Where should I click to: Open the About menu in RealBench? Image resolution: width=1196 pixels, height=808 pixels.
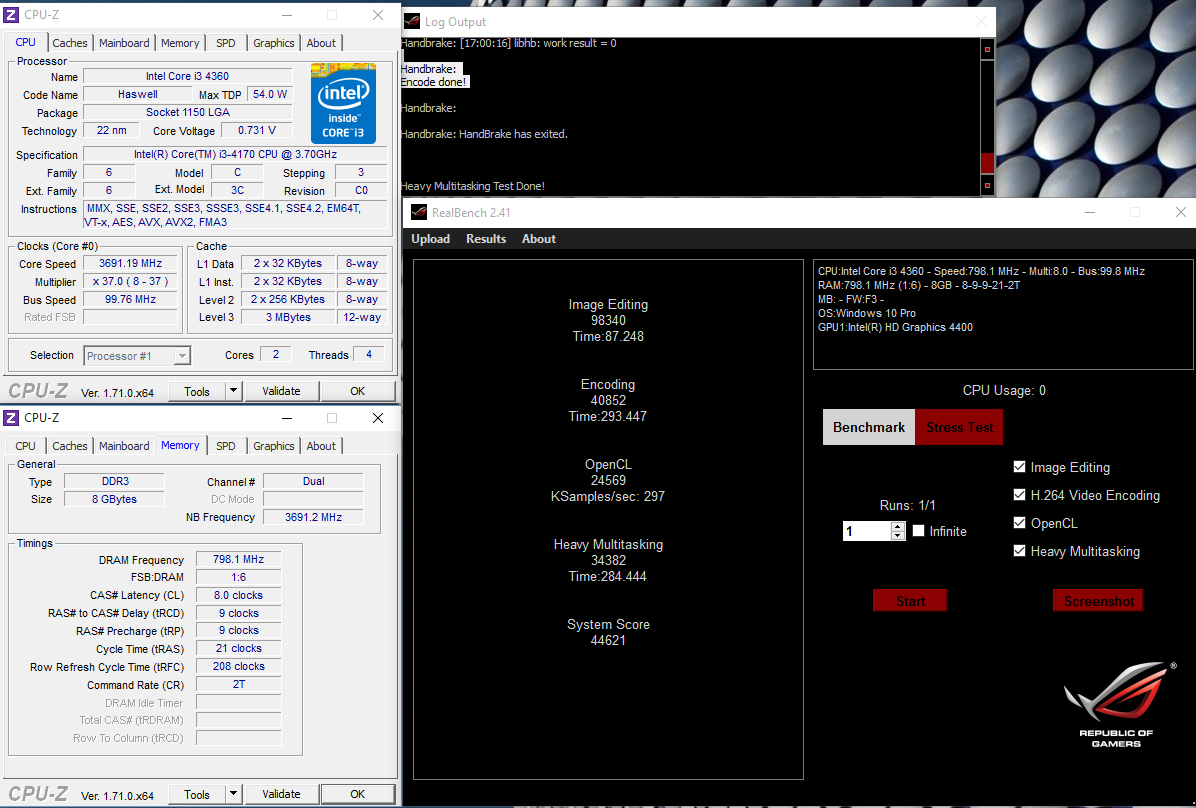click(x=539, y=239)
